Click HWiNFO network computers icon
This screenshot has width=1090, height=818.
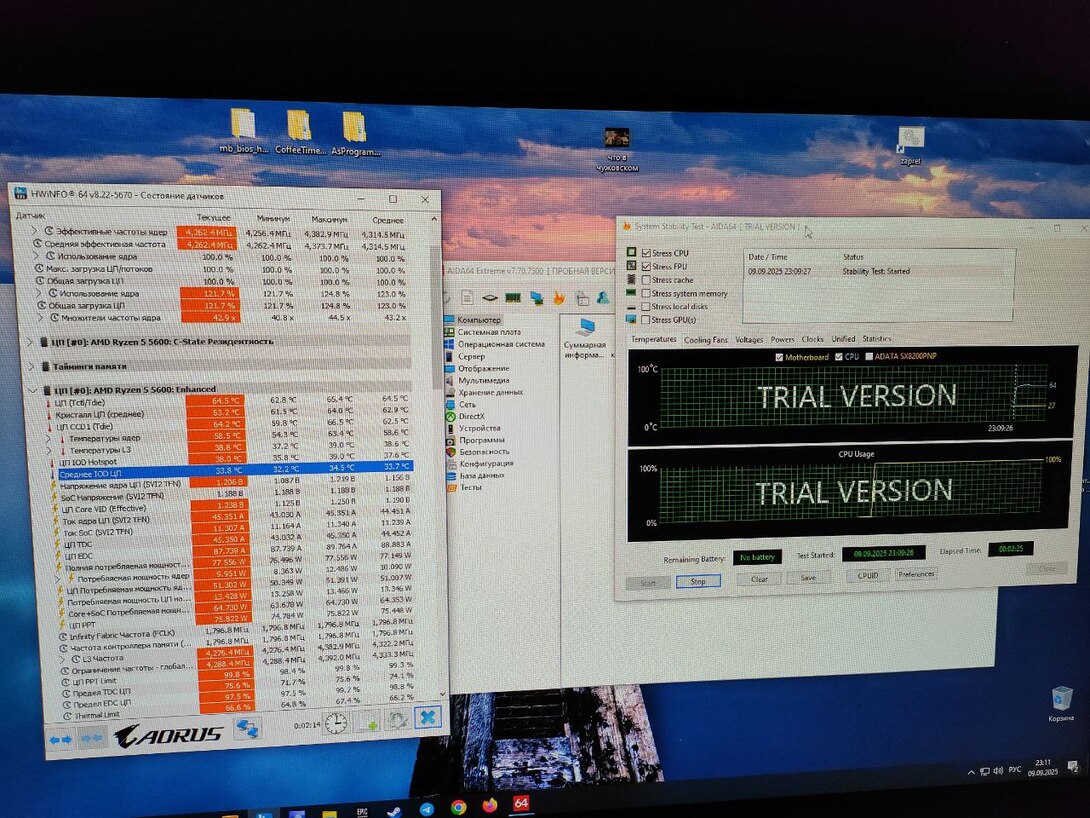pos(247,728)
